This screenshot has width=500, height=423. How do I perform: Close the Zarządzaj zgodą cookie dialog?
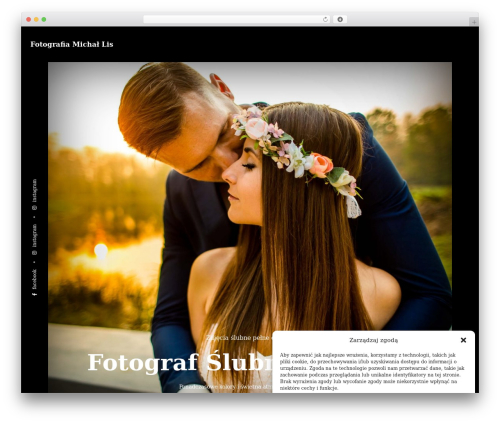pyautogui.click(x=463, y=340)
